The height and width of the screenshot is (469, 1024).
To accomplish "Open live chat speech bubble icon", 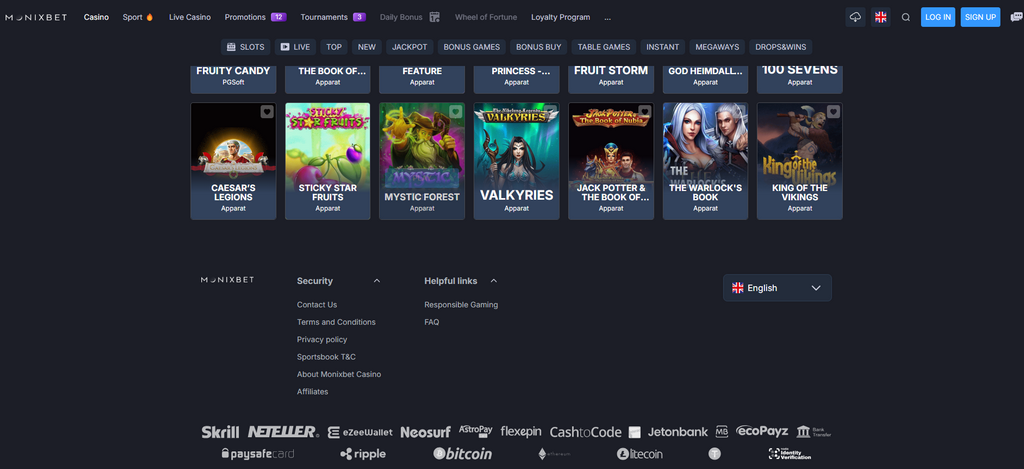I will [x=1016, y=17].
